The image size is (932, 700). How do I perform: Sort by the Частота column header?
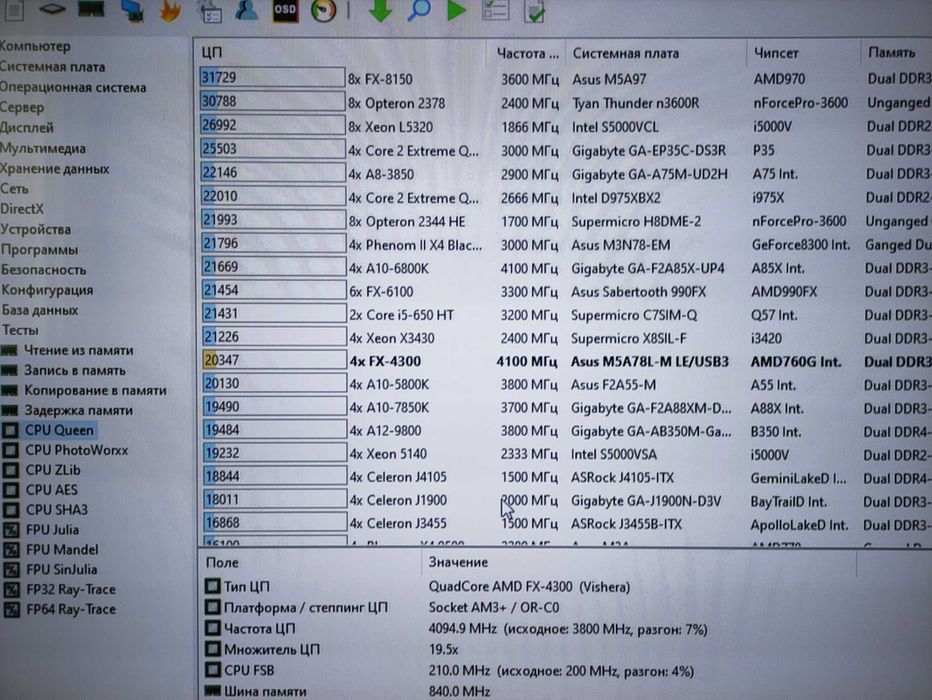point(526,53)
